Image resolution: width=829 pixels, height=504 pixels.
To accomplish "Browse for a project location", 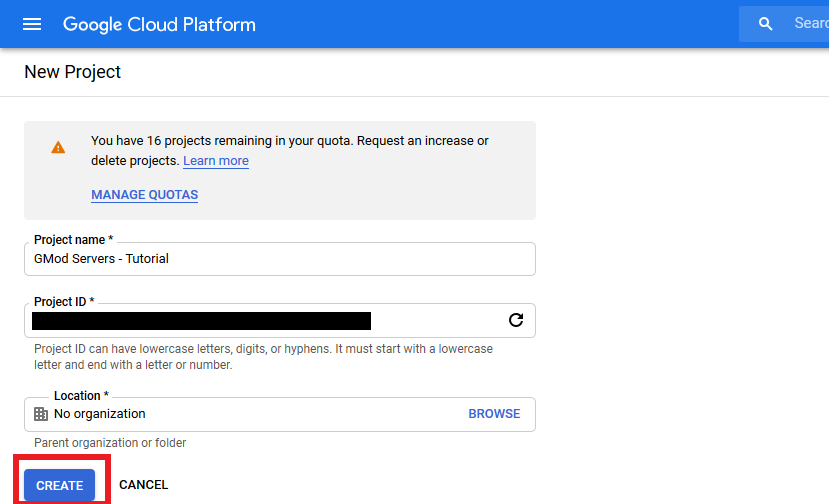I will coord(494,414).
